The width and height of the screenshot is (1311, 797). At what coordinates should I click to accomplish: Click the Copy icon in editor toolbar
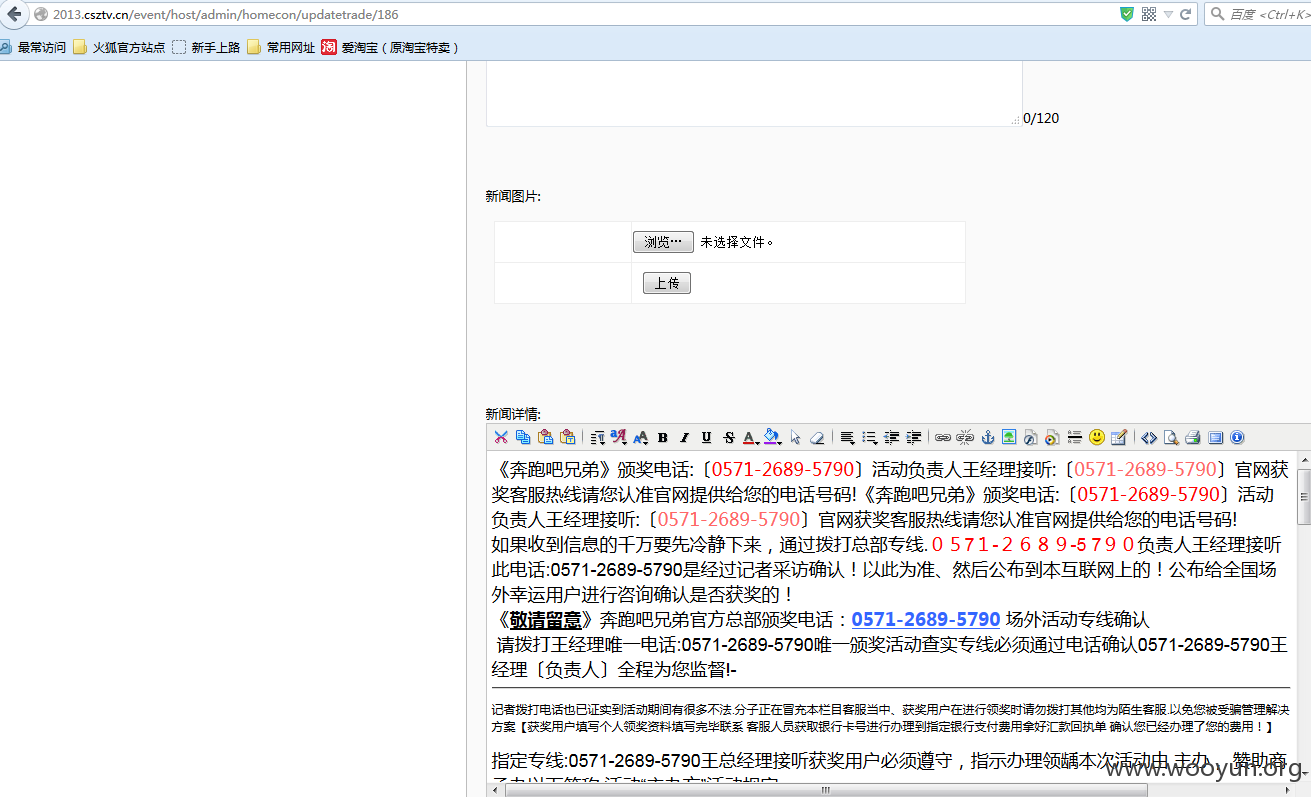[x=523, y=437]
